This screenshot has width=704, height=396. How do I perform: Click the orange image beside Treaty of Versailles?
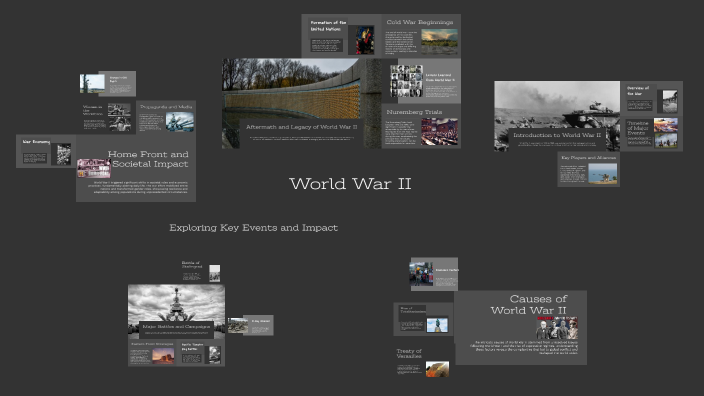pyautogui.click(x=437, y=369)
